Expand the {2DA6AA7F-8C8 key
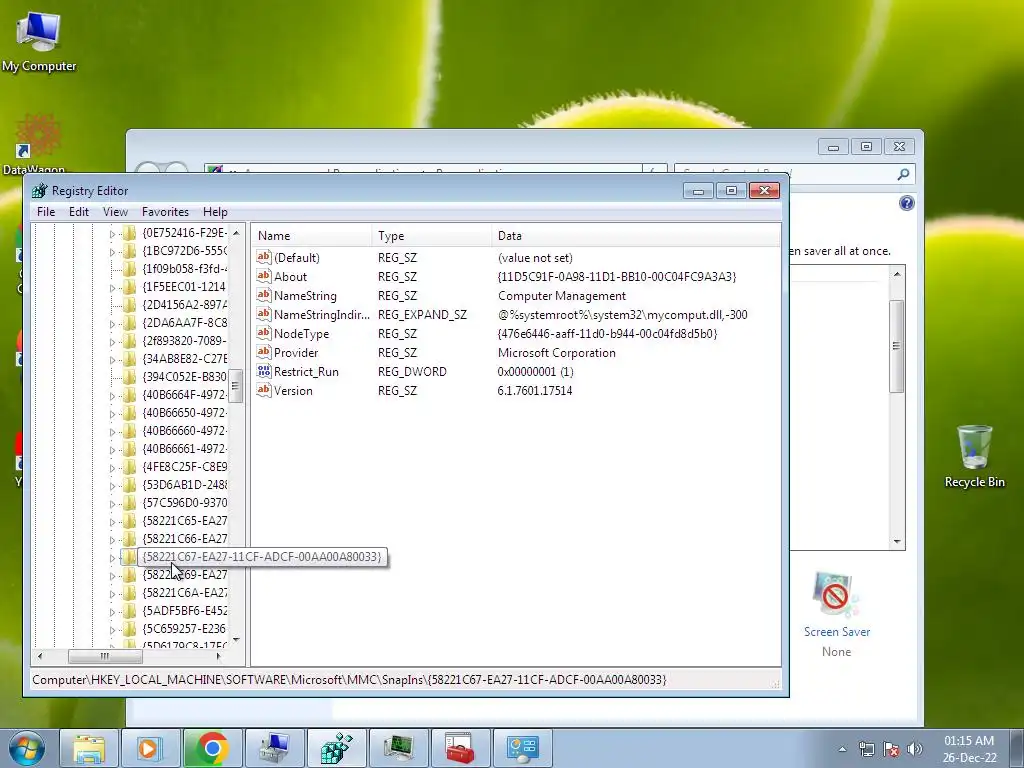 [x=112, y=323]
